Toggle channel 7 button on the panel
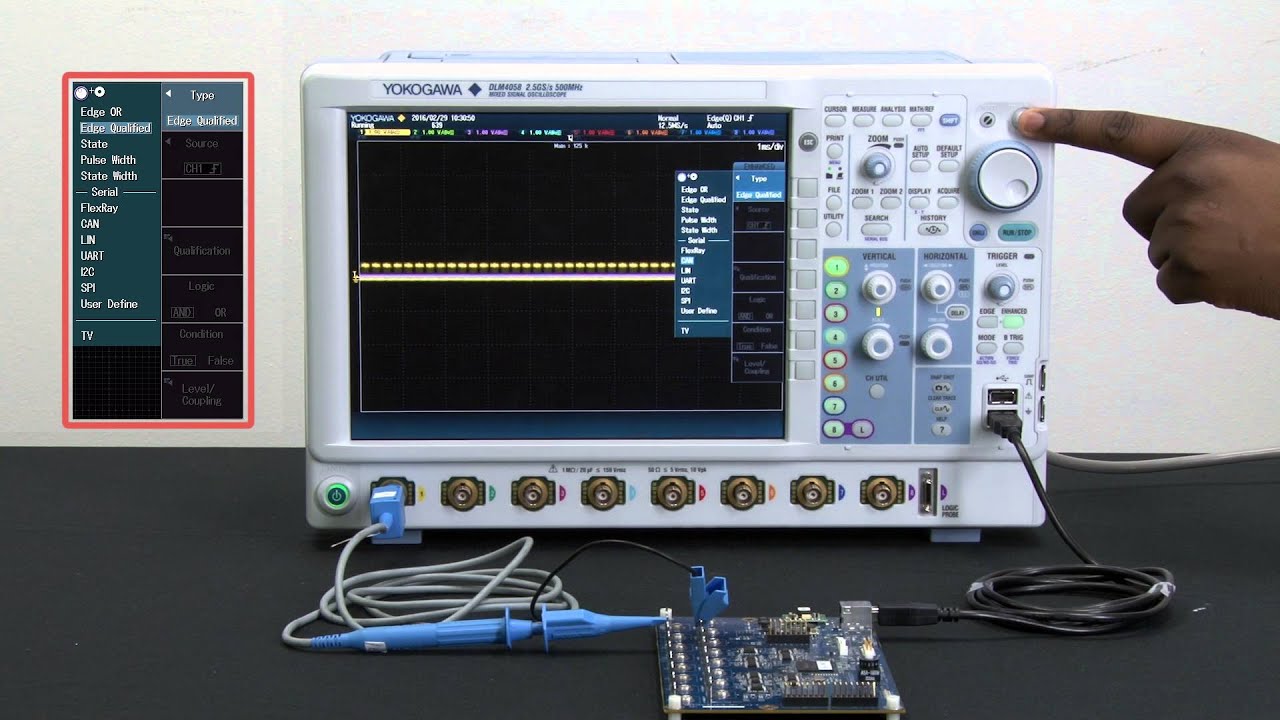The height and width of the screenshot is (720, 1280). (835, 406)
